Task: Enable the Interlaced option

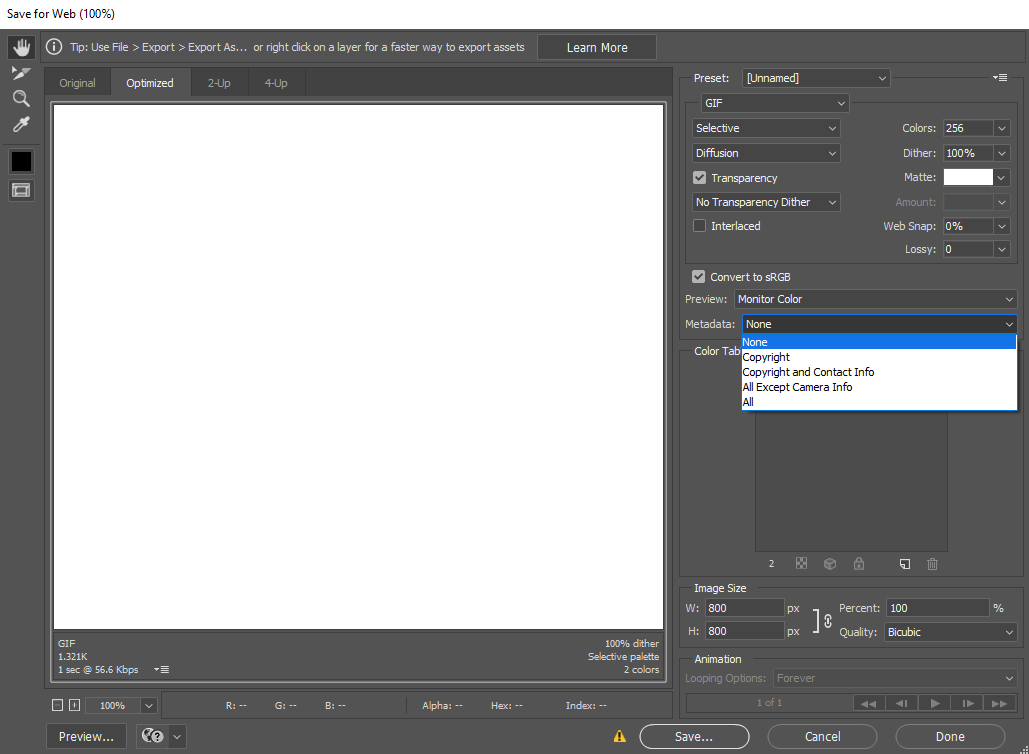Action: (698, 226)
